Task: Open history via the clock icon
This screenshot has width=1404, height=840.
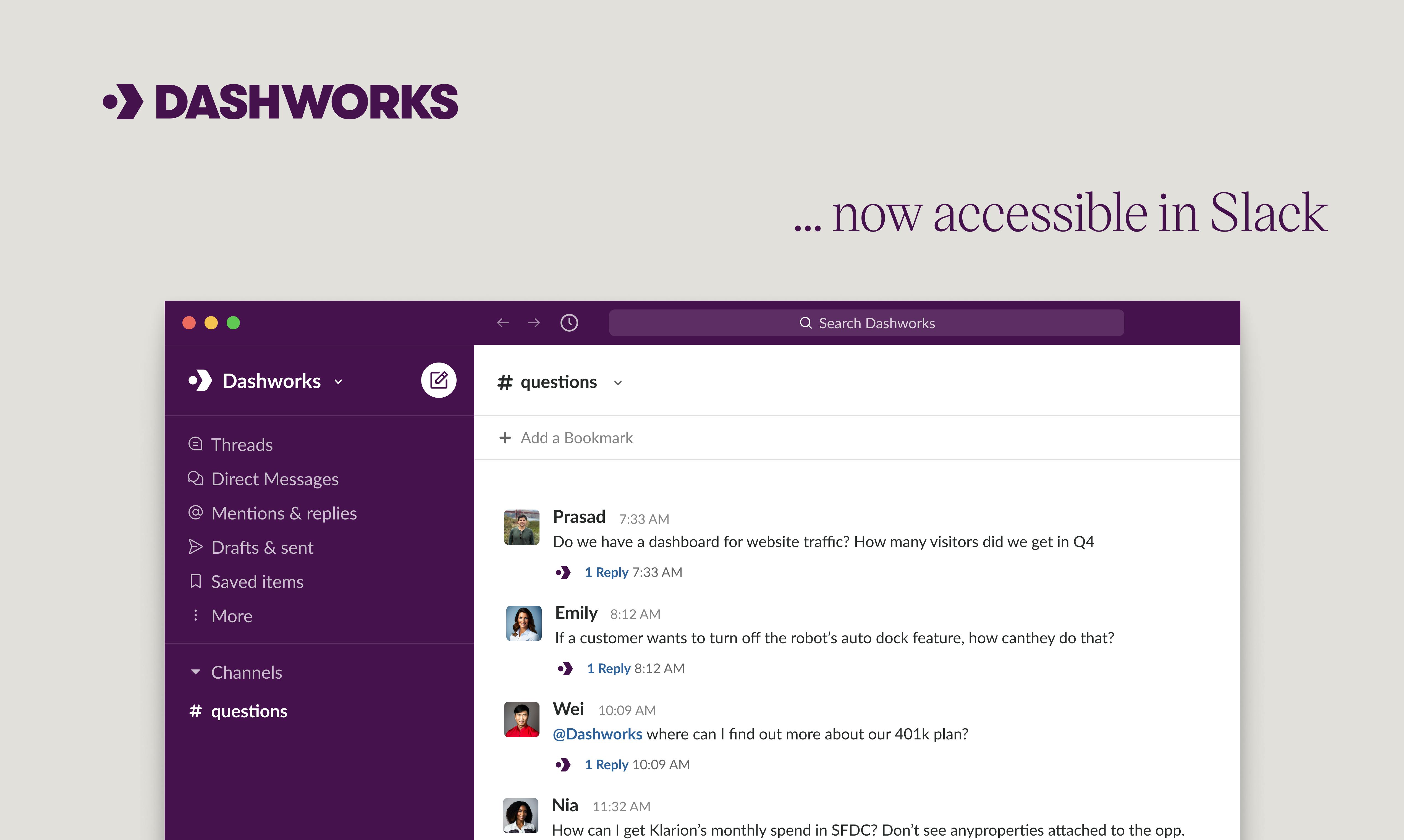Action: [x=569, y=323]
